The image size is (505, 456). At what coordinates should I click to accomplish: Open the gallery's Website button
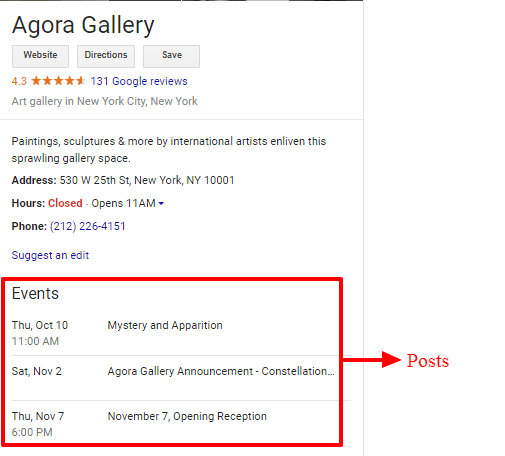40,56
